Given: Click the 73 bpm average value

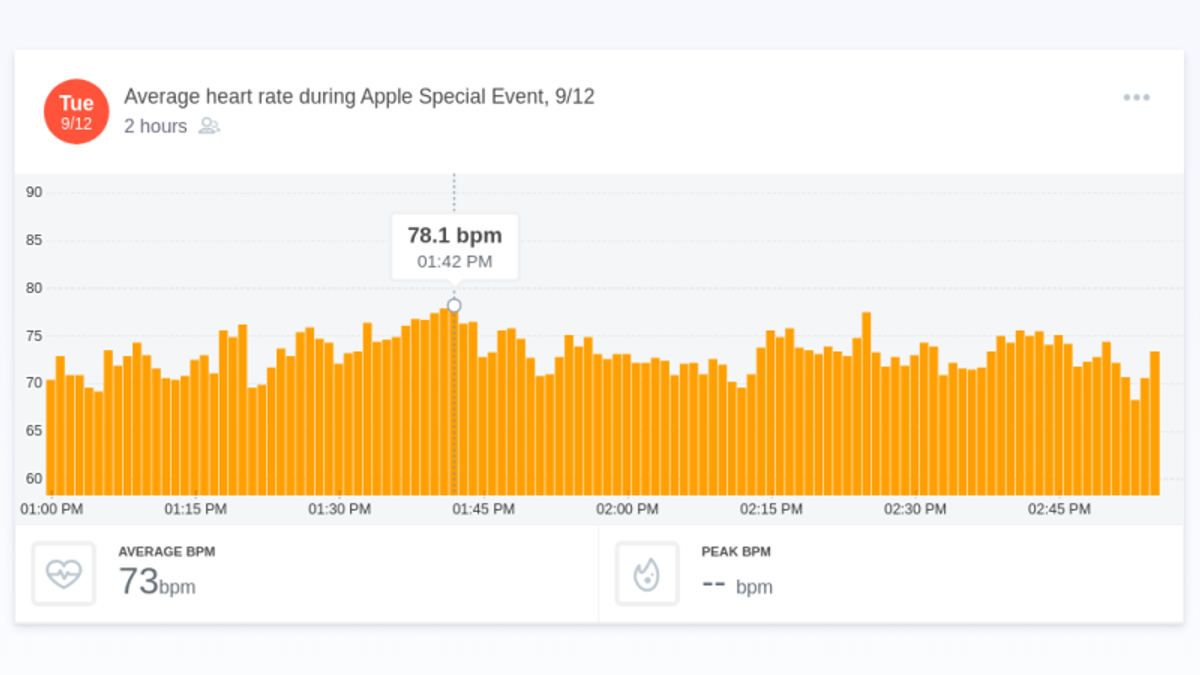Looking at the screenshot, I should [157, 582].
